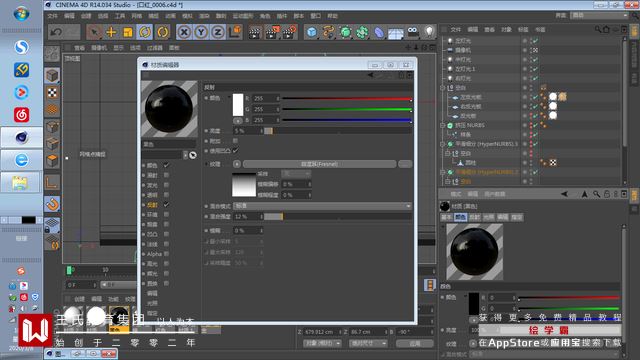Switch to Polygons mode orange cube
This screenshot has width=640, height=360.
click(x=52, y=160)
